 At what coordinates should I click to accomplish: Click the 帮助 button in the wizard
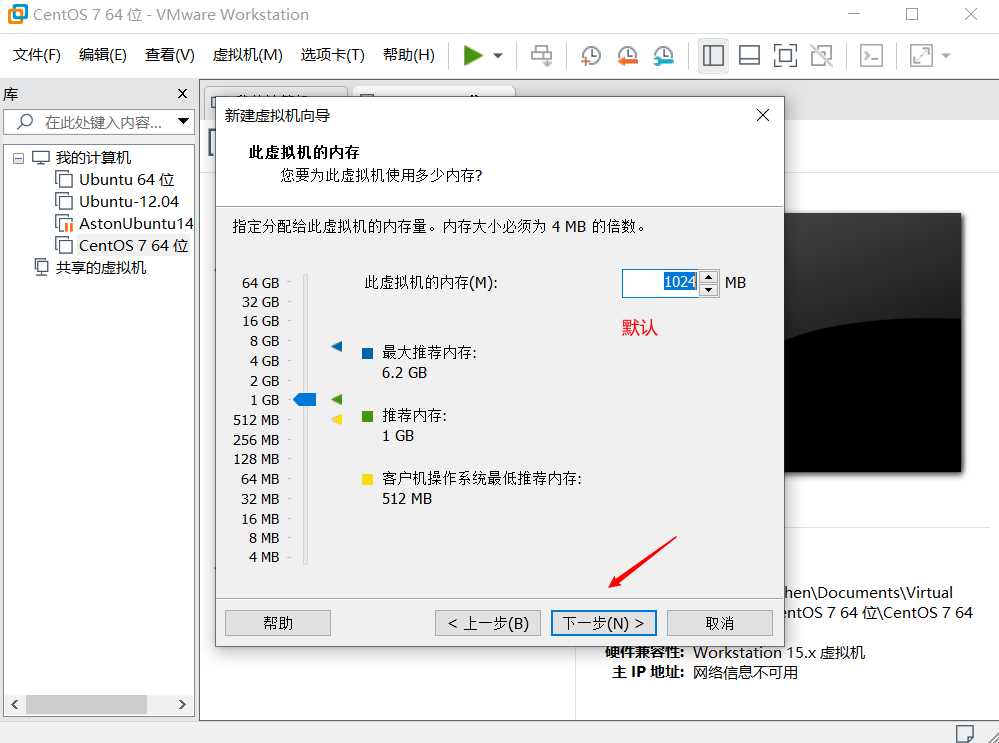click(x=278, y=623)
